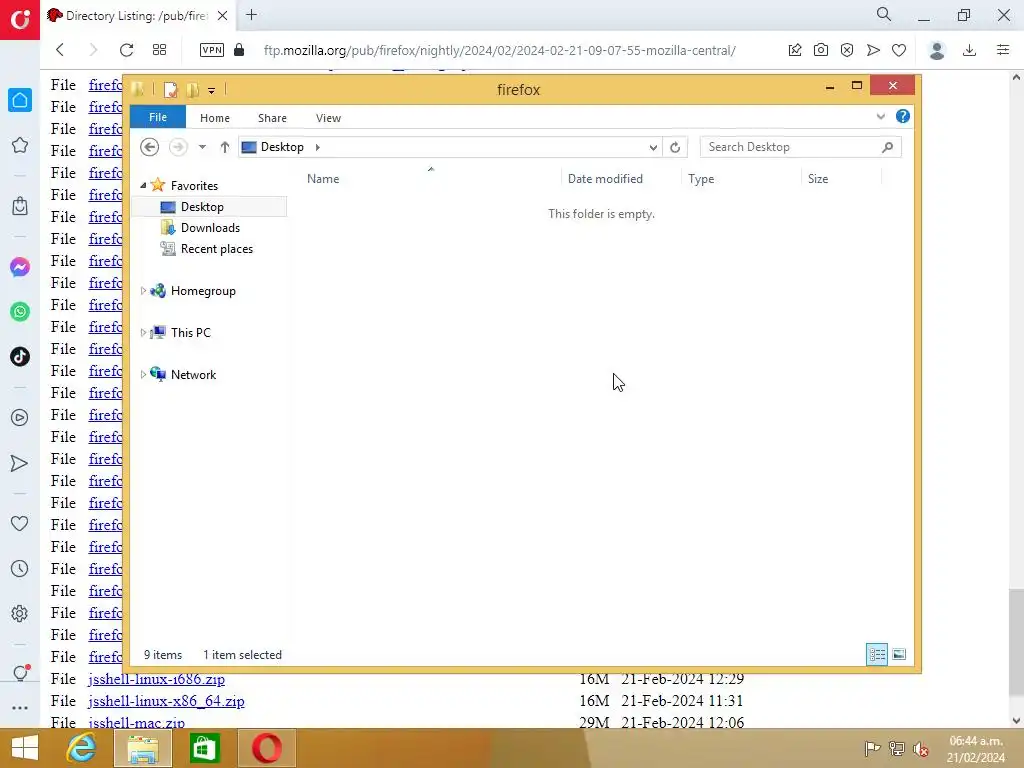Expand the Explorer ribbon chevron

pyautogui.click(x=880, y=117)
